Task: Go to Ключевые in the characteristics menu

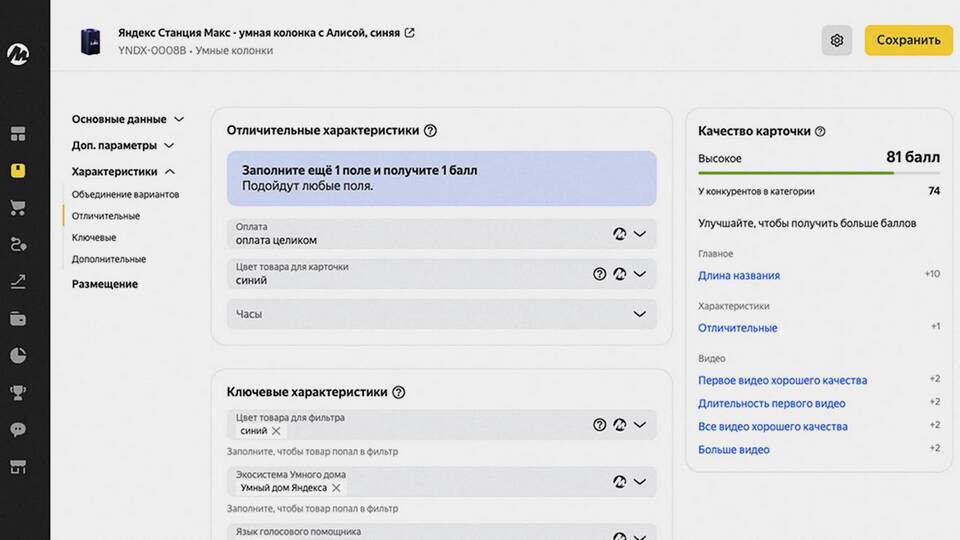Action: click(x=94, y=238)
